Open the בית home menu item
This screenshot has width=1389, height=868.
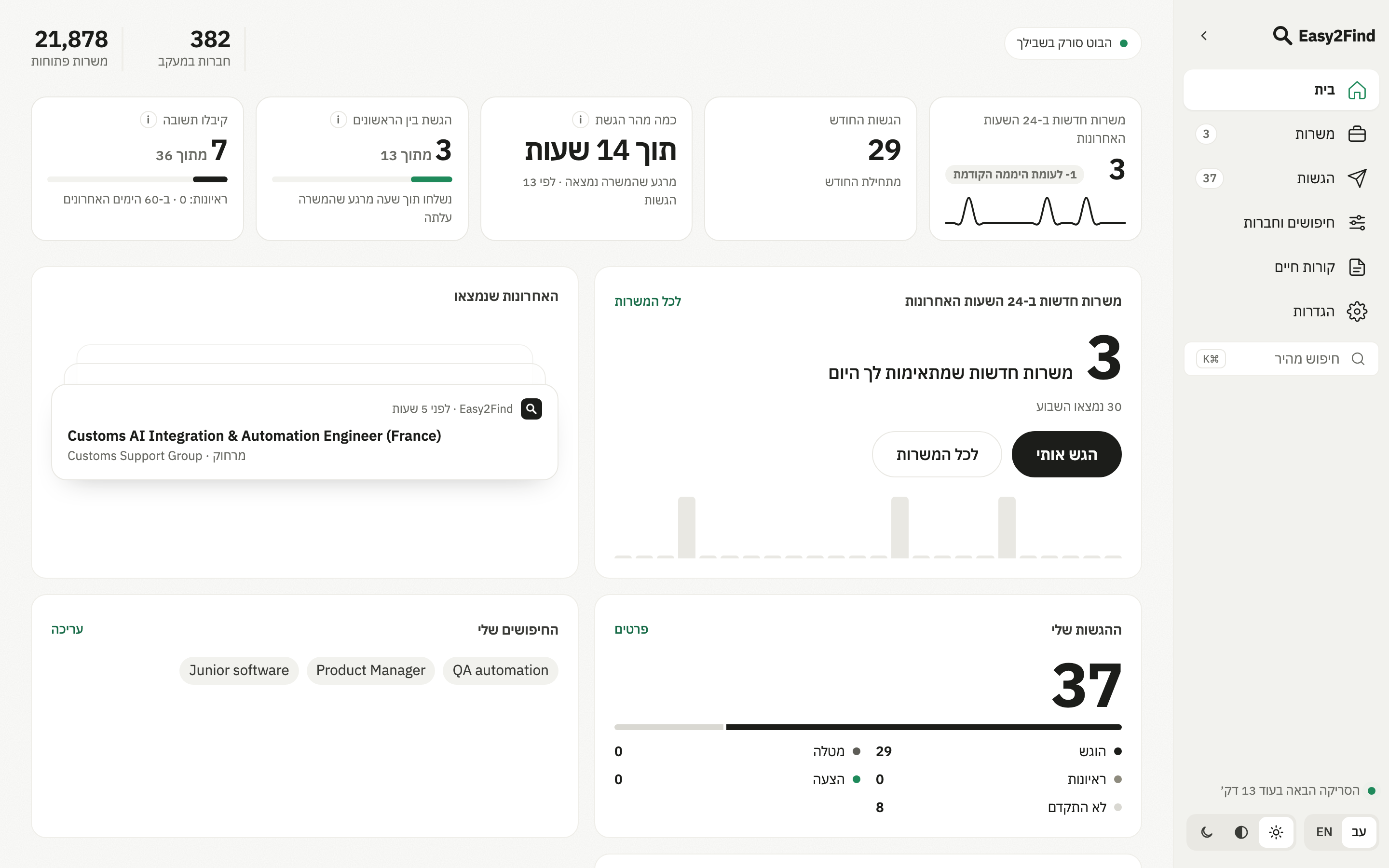coord(1281,90)
